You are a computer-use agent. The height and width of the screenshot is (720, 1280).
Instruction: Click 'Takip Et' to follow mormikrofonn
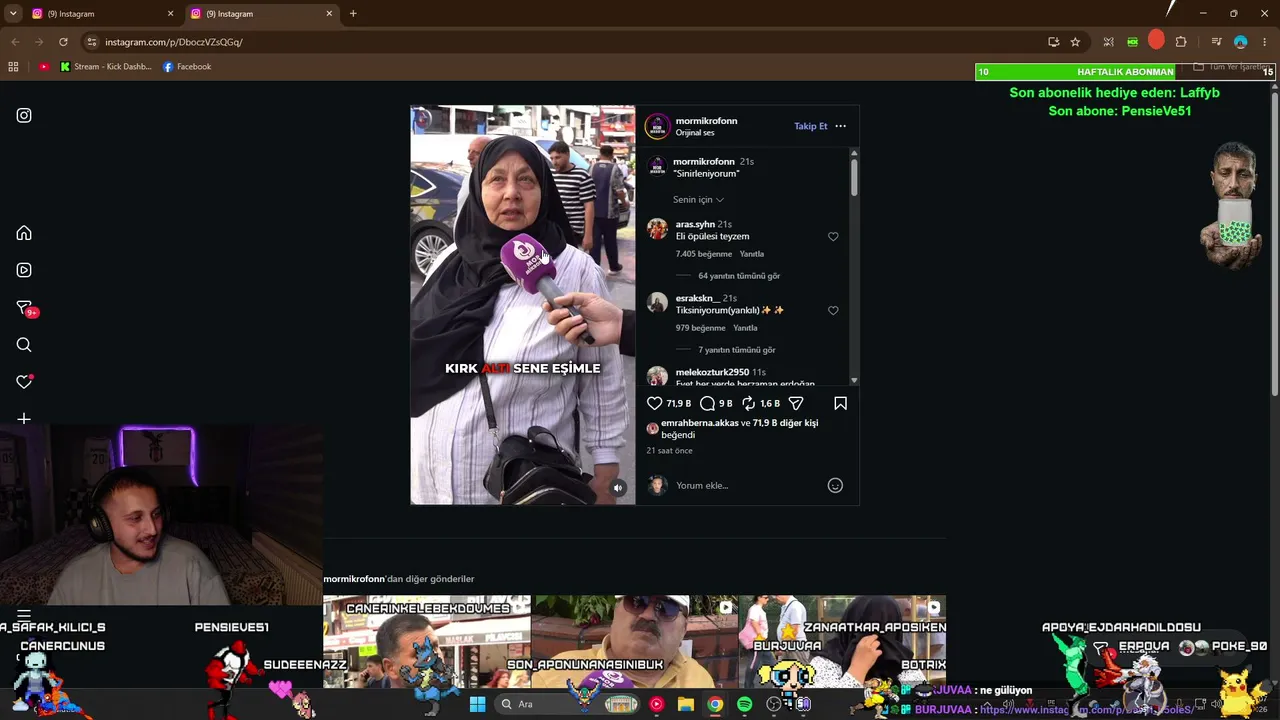(811, 126)
